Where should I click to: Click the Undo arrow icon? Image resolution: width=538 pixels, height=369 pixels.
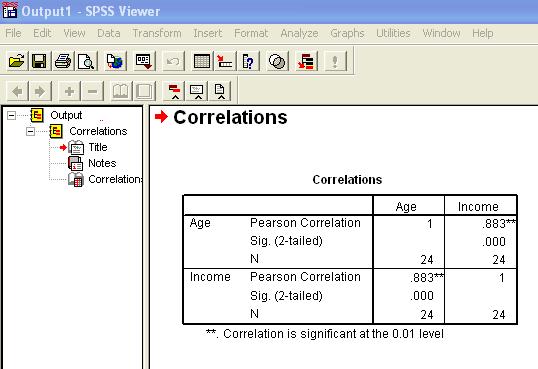[173, 61]
